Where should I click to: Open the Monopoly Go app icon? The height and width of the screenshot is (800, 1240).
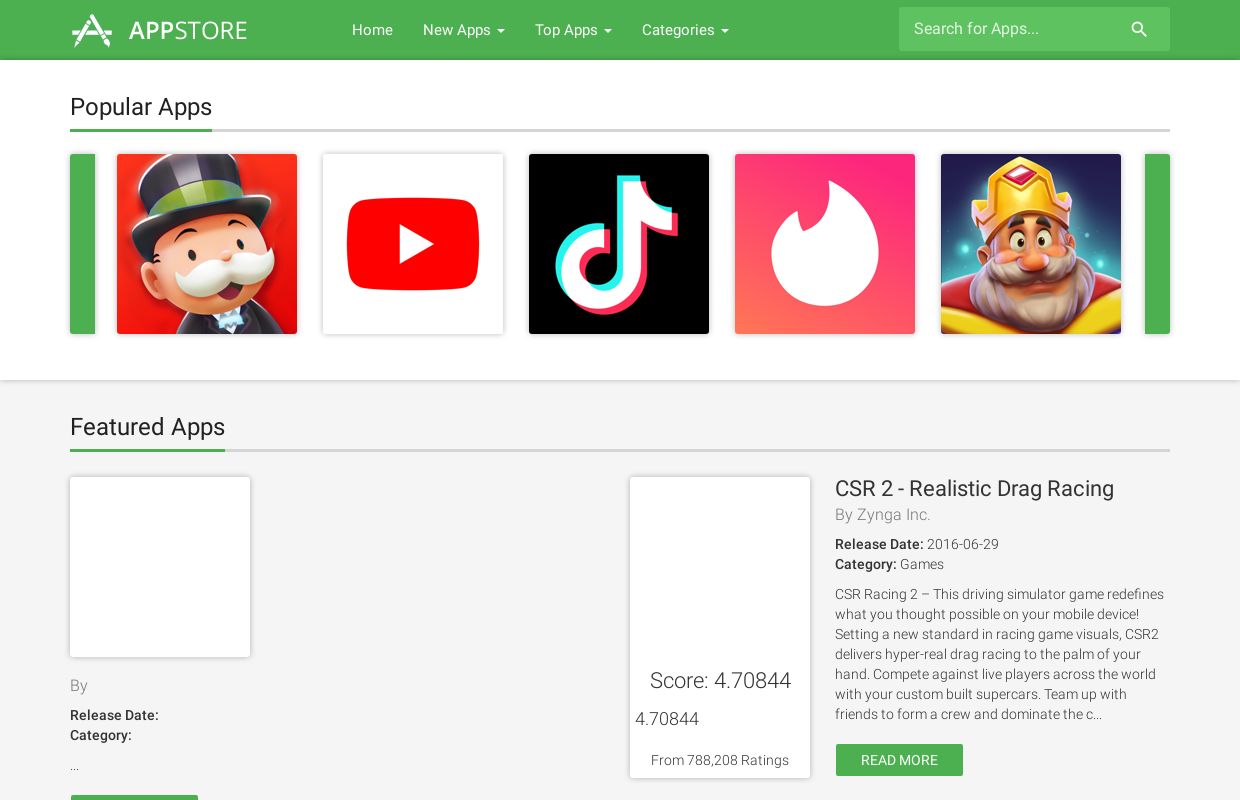click(207, 244)
